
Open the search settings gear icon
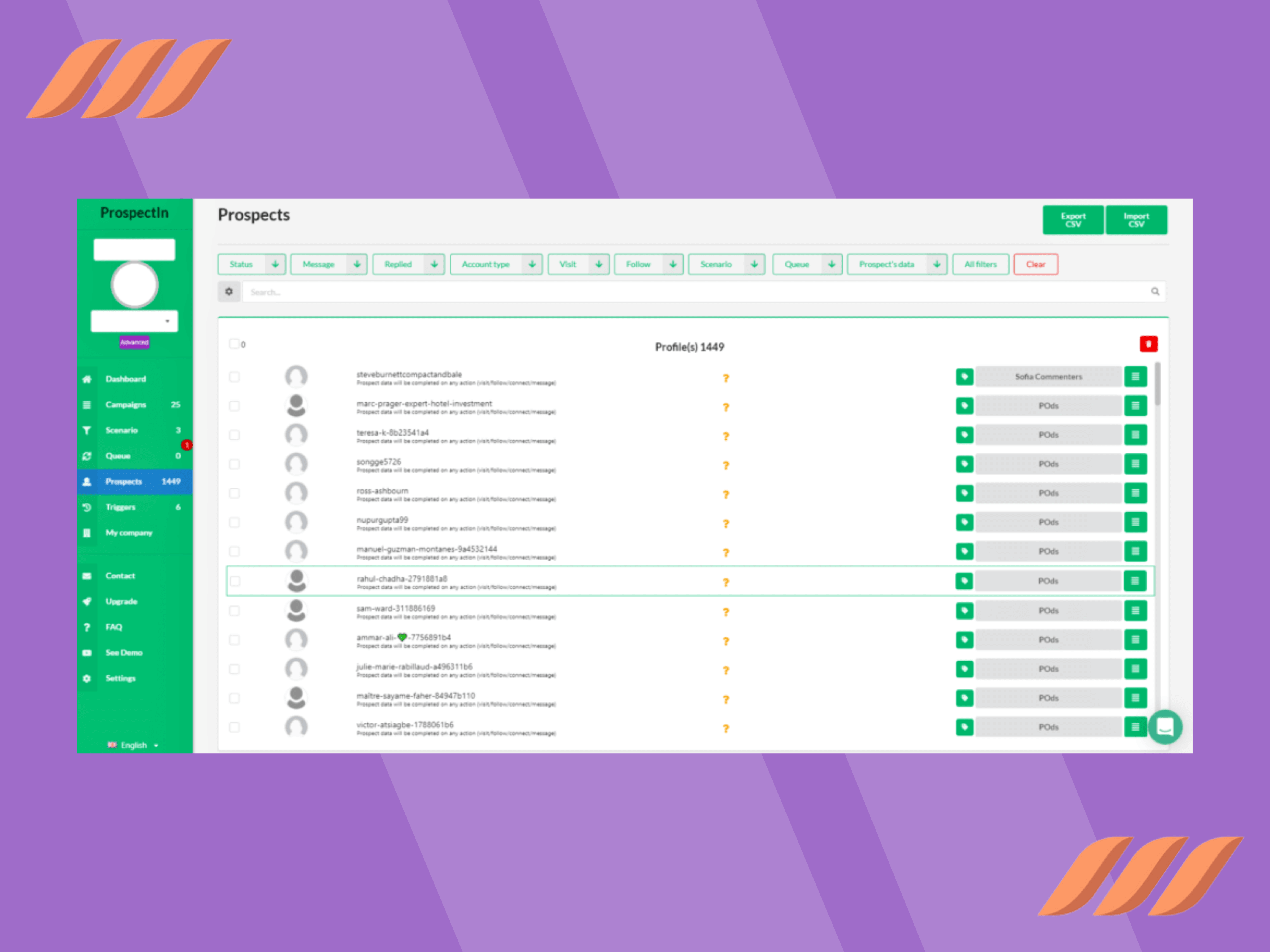click(229, 291)
